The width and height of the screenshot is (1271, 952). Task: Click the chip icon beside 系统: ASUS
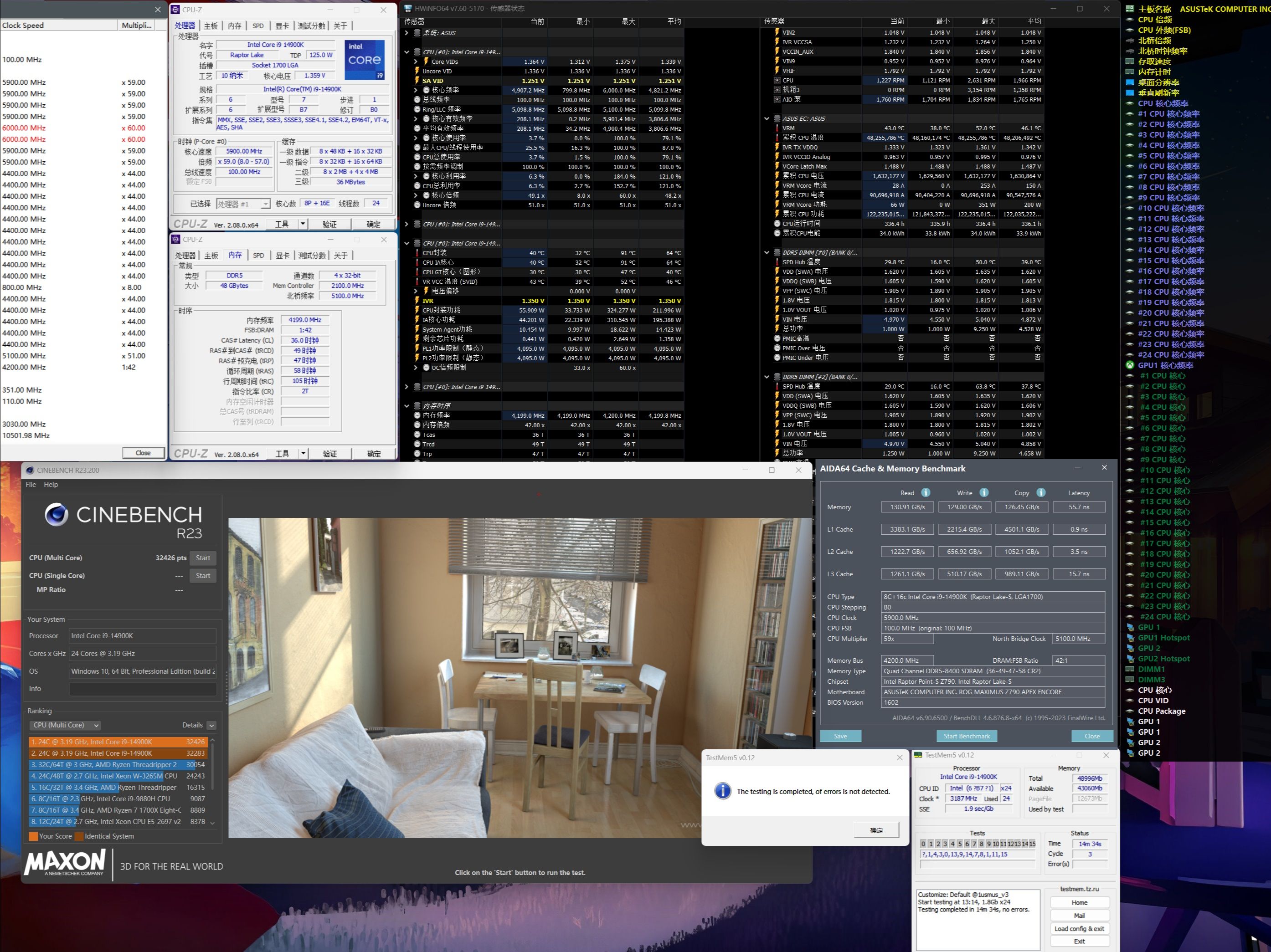(417, 33)
